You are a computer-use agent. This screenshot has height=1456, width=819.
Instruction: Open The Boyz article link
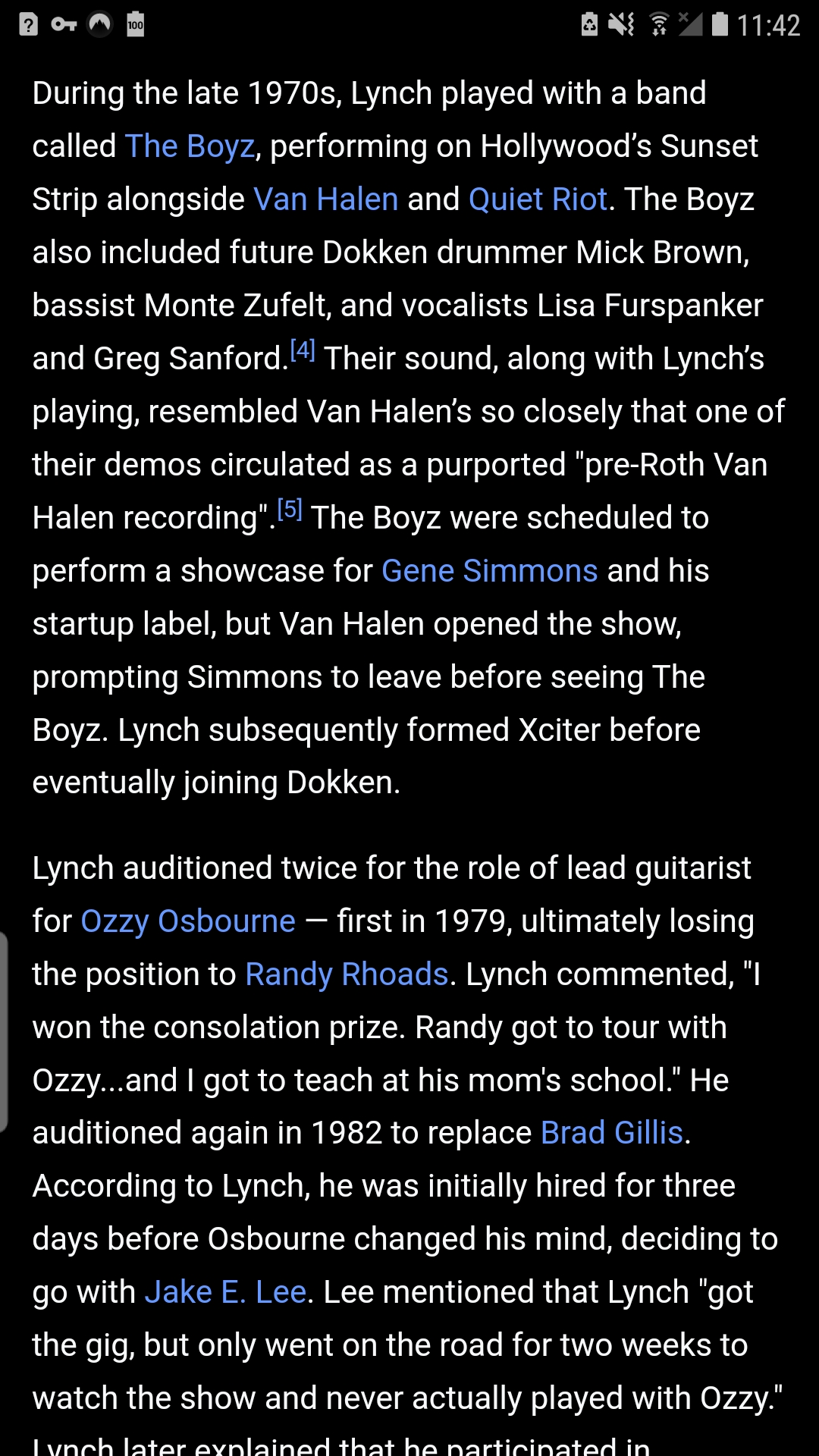(x=190, y=146)
